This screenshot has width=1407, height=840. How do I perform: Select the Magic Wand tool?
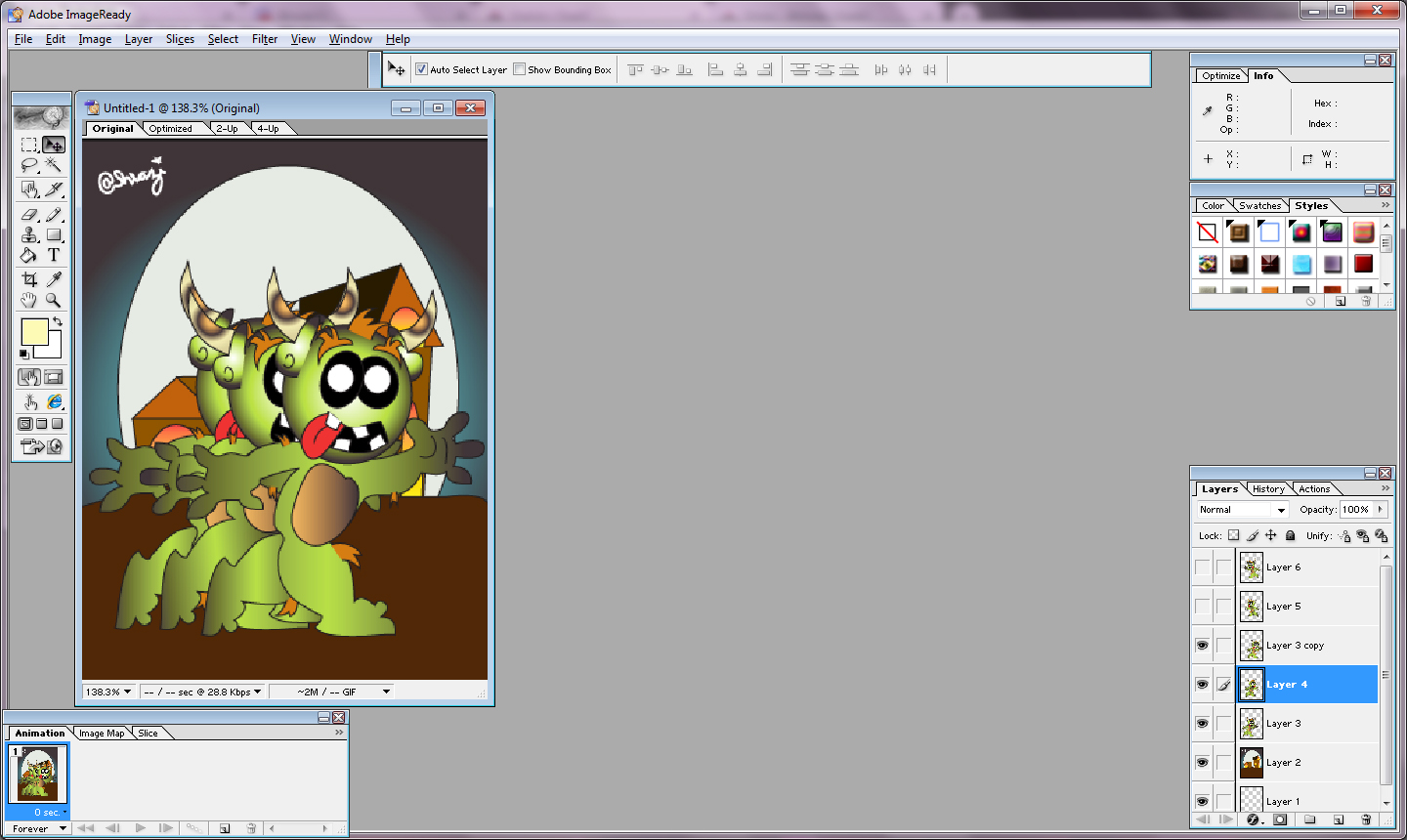(x=54, y=165)
